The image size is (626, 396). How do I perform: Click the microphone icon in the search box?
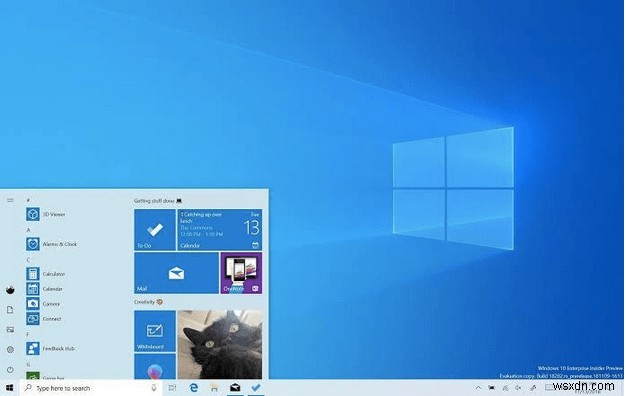click(x=154, y=388)
